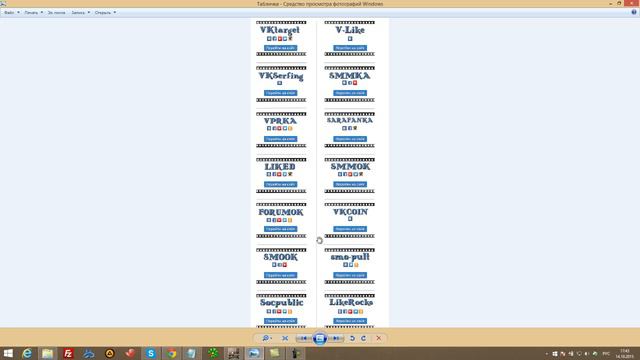Expand the Открыть dropdown menu

(x=105, y=13)
